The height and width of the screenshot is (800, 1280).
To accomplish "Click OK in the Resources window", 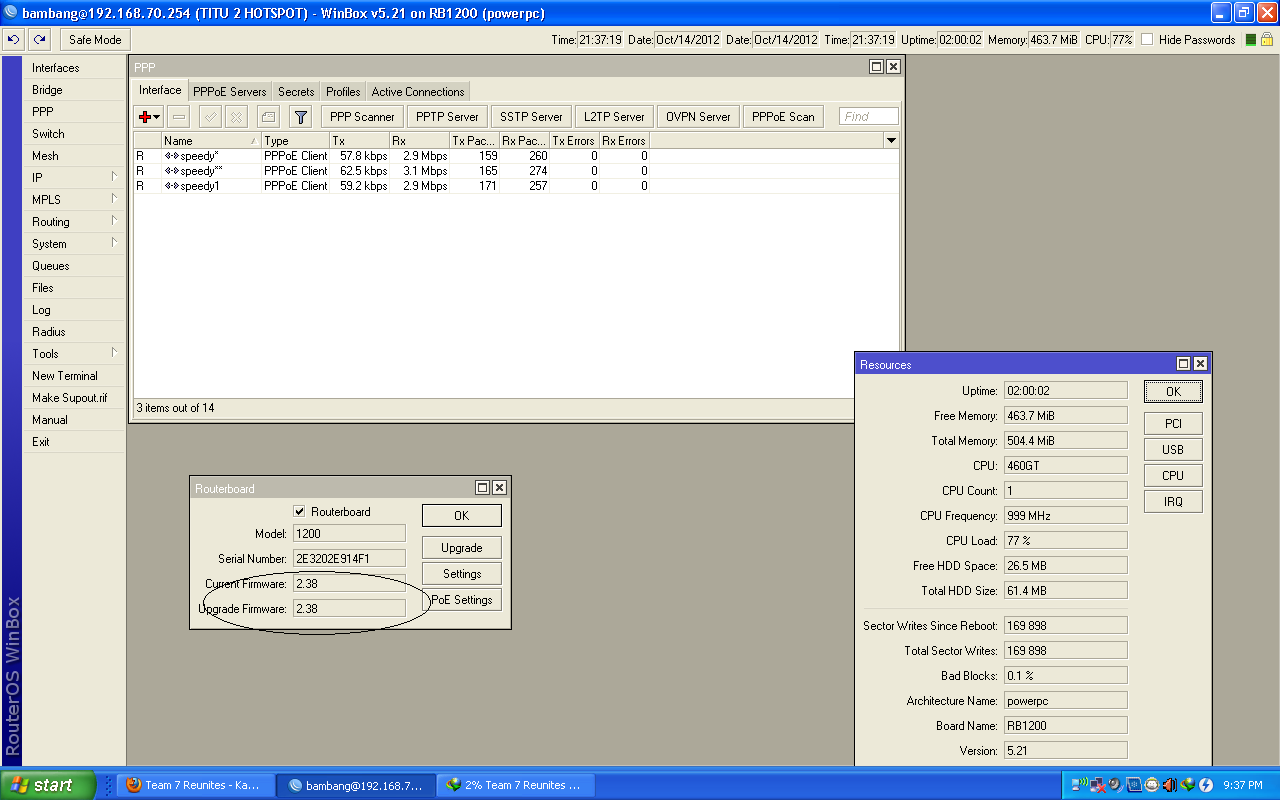I will pos(1173,392).
